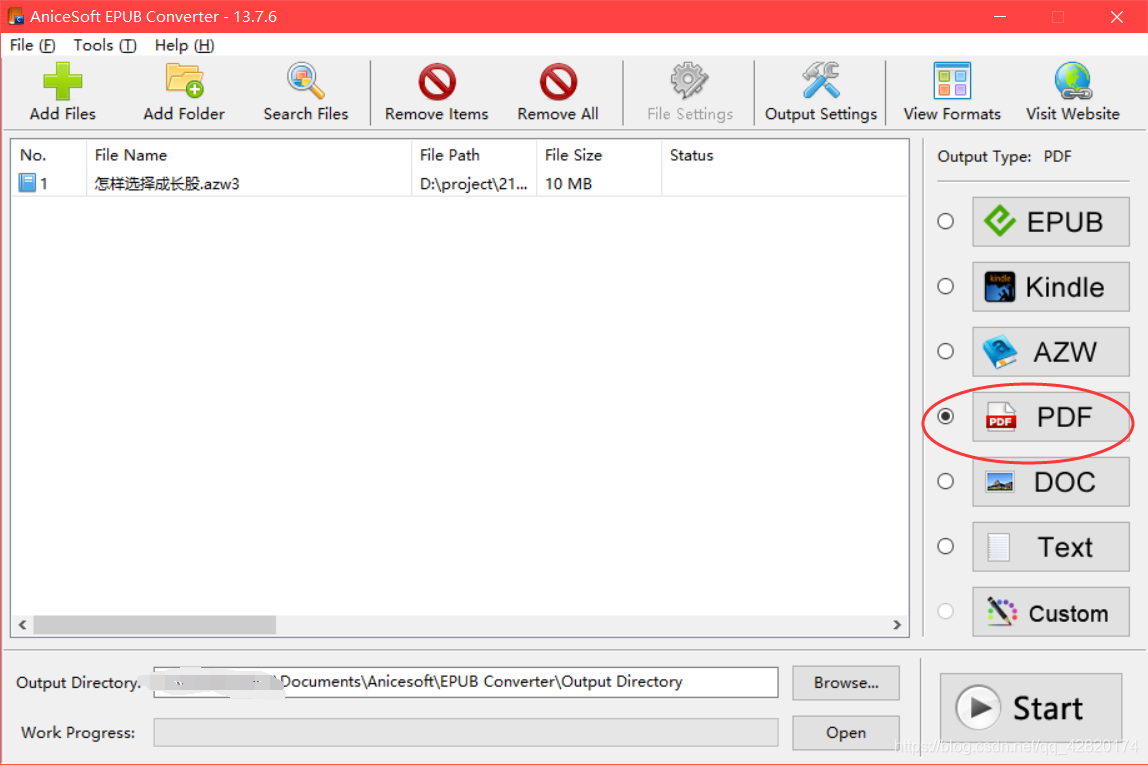Viewport: 1148px width, 765px height.
Task: Click the No. column header
Action: 49,155
